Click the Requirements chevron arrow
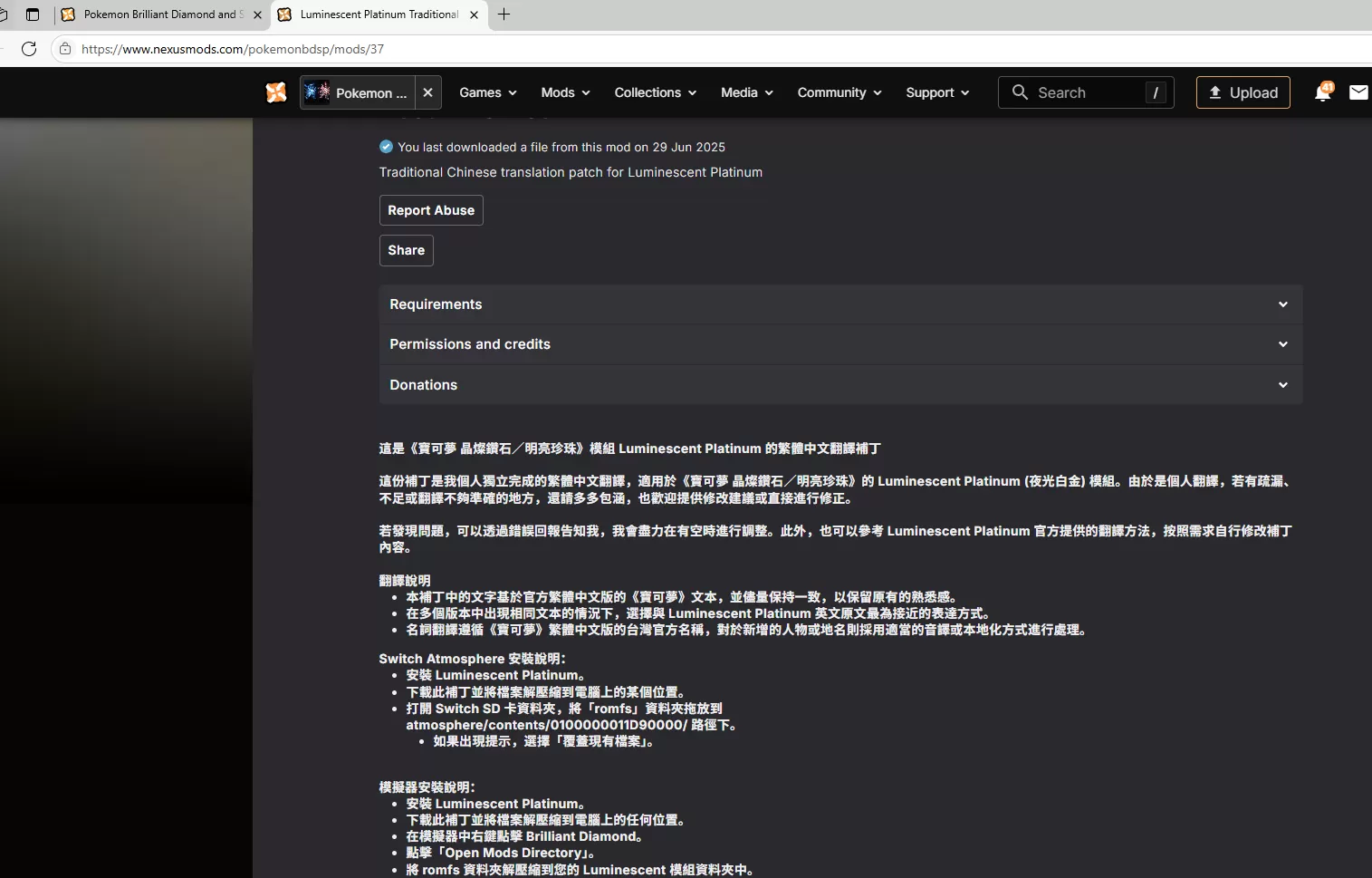Viewport: 1372px width, 878px height. point(1283,304)
